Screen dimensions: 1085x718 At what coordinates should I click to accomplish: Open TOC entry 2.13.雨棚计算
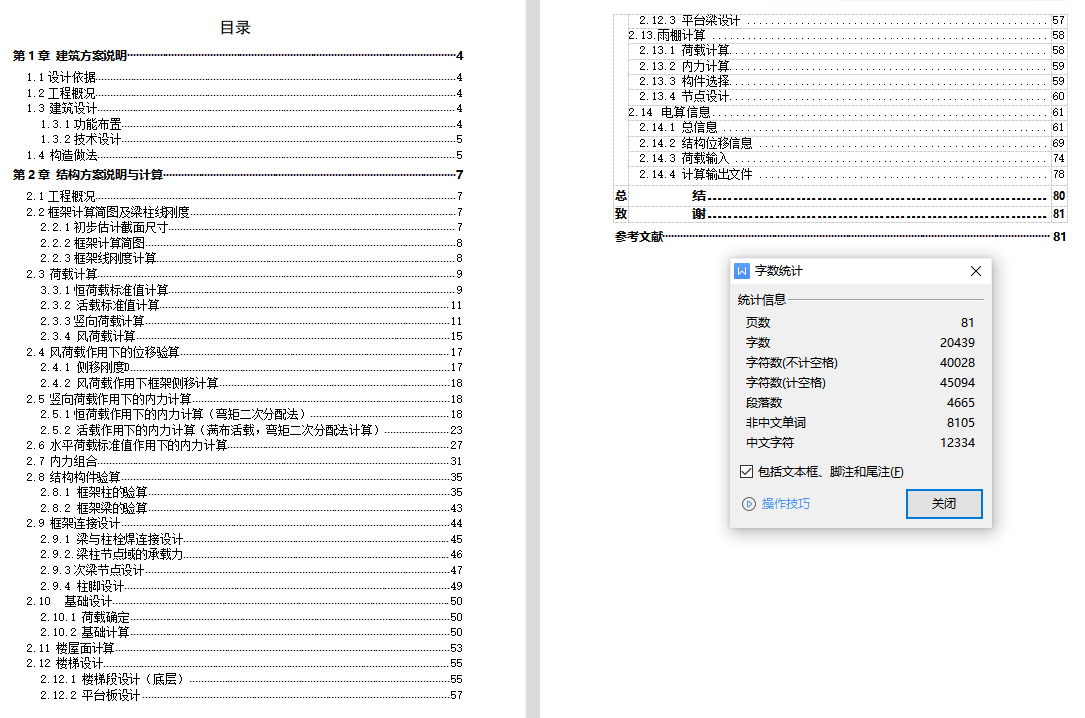click(847, 35)
